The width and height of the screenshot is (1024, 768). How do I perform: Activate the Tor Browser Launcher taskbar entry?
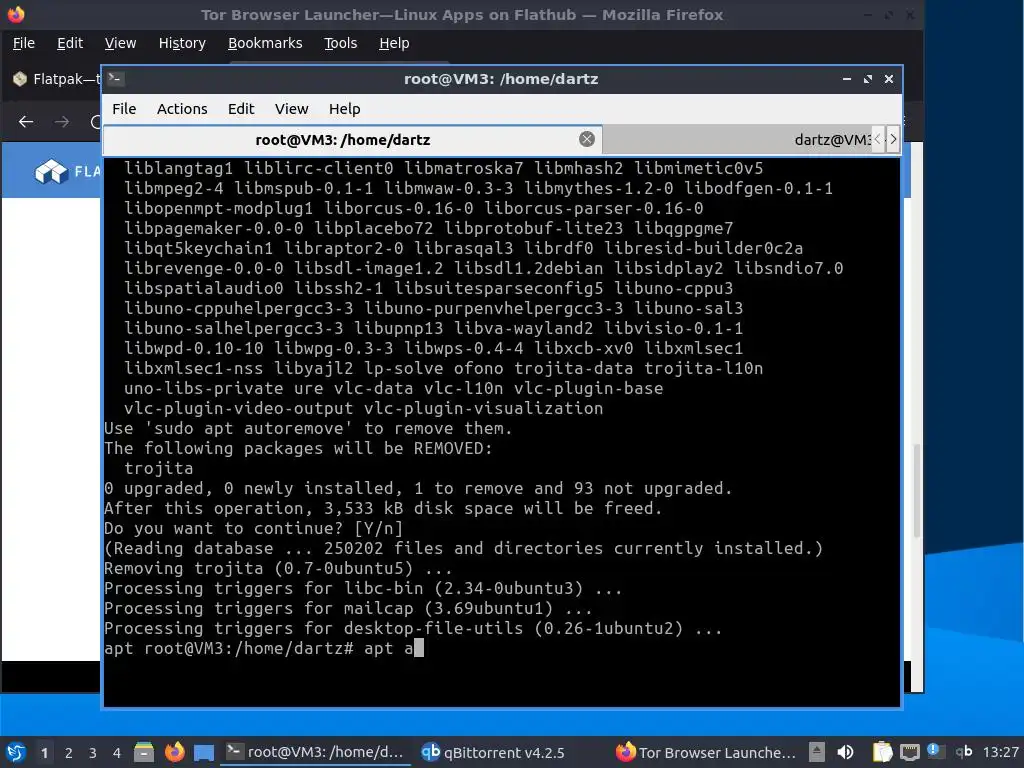pos(706,752)
